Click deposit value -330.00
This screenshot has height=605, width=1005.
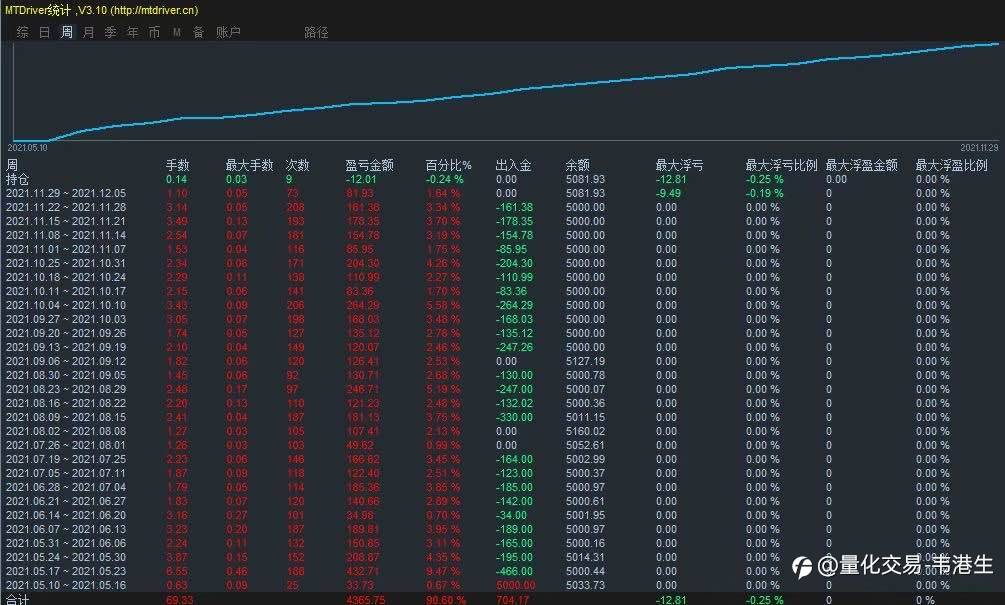514,417
